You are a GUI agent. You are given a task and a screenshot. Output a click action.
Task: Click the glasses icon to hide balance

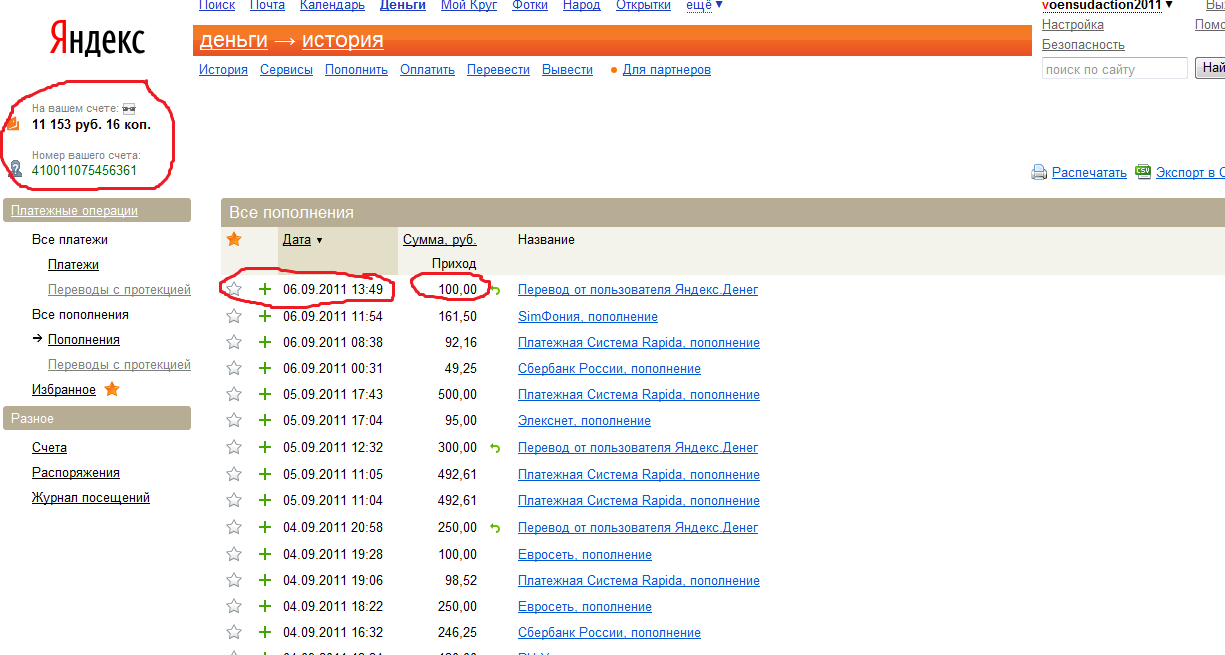point(129,108)
